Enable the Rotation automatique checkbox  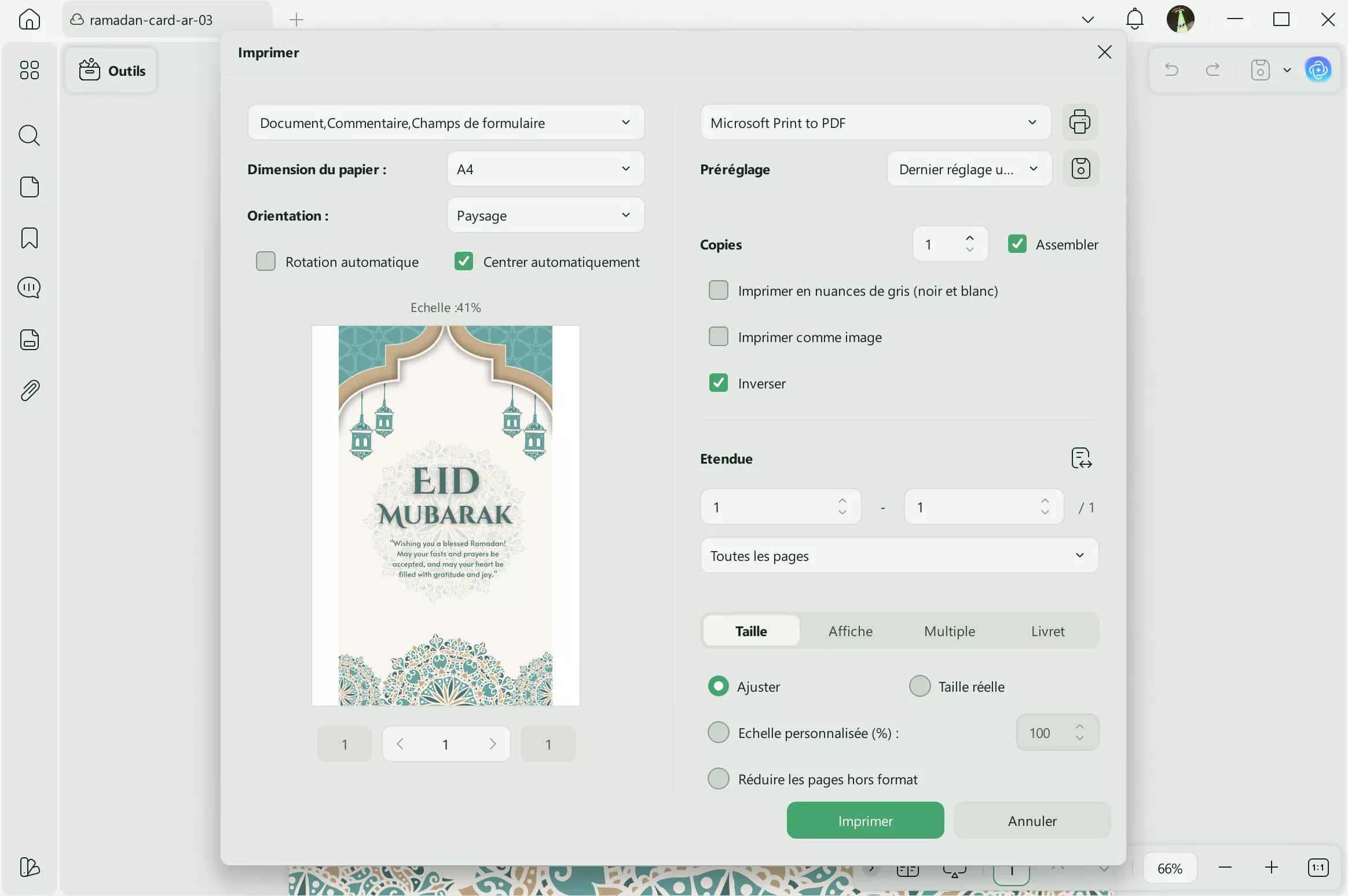point(266,261)
